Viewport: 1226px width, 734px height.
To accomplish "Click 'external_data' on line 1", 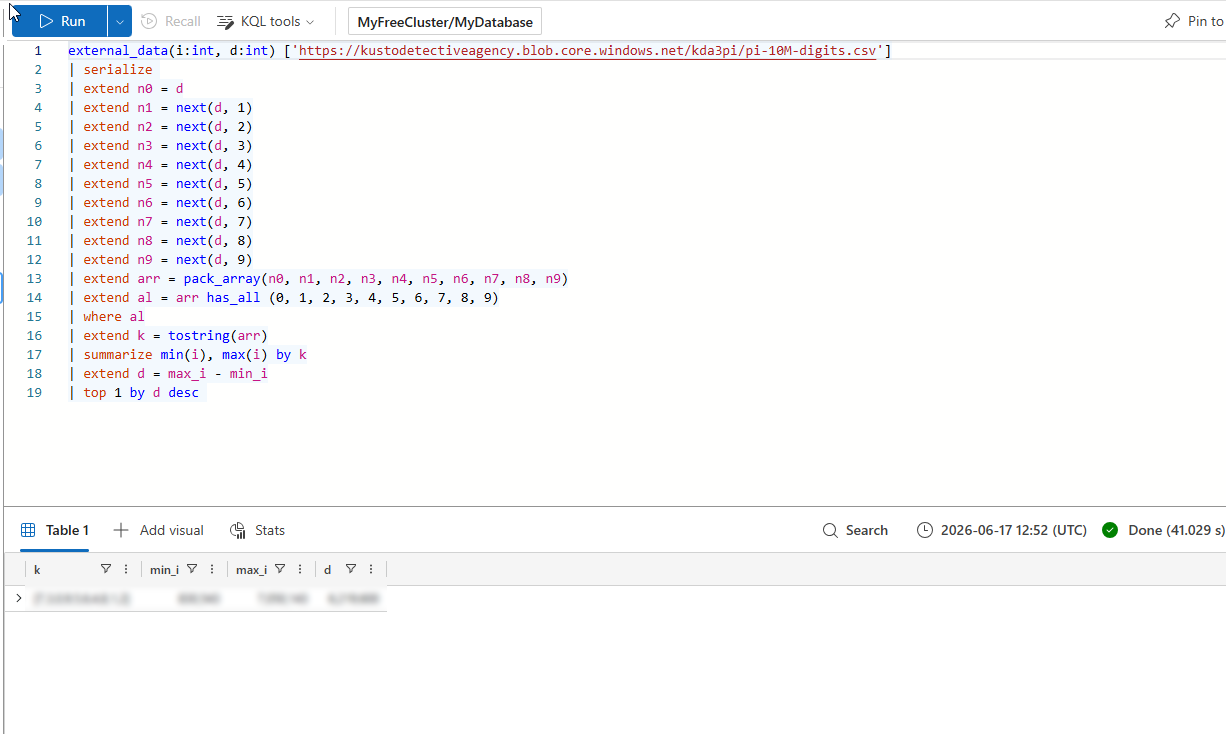I will coord(118,50).
